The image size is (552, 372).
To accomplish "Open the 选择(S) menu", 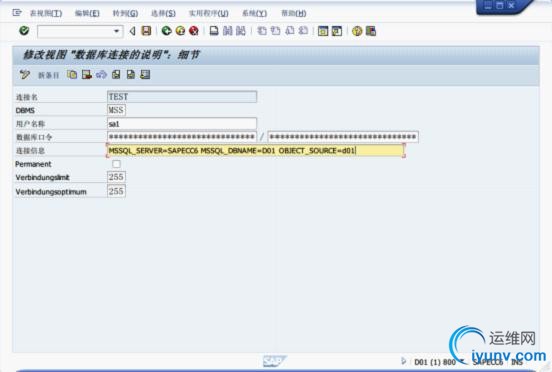I will point(163,13).
